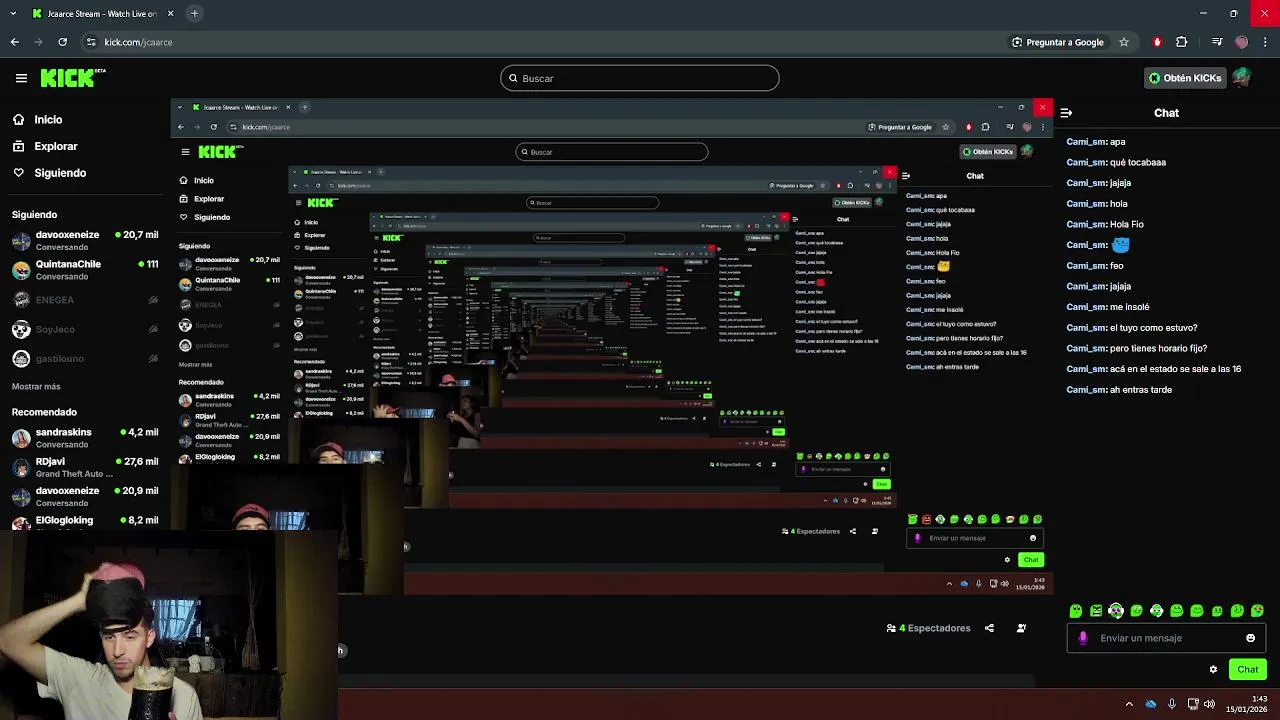
Task: Click the microphone icon in Windows system tray
Action: 1172,704
